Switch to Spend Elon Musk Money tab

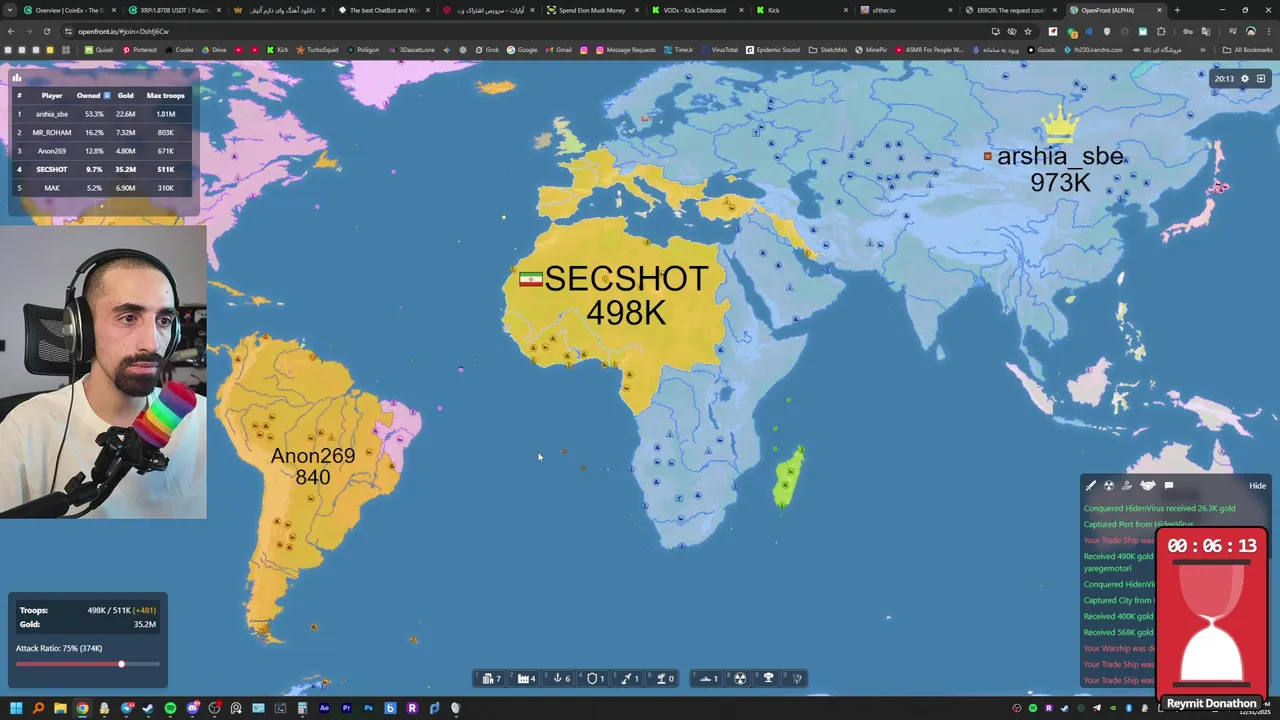[590, 10]
